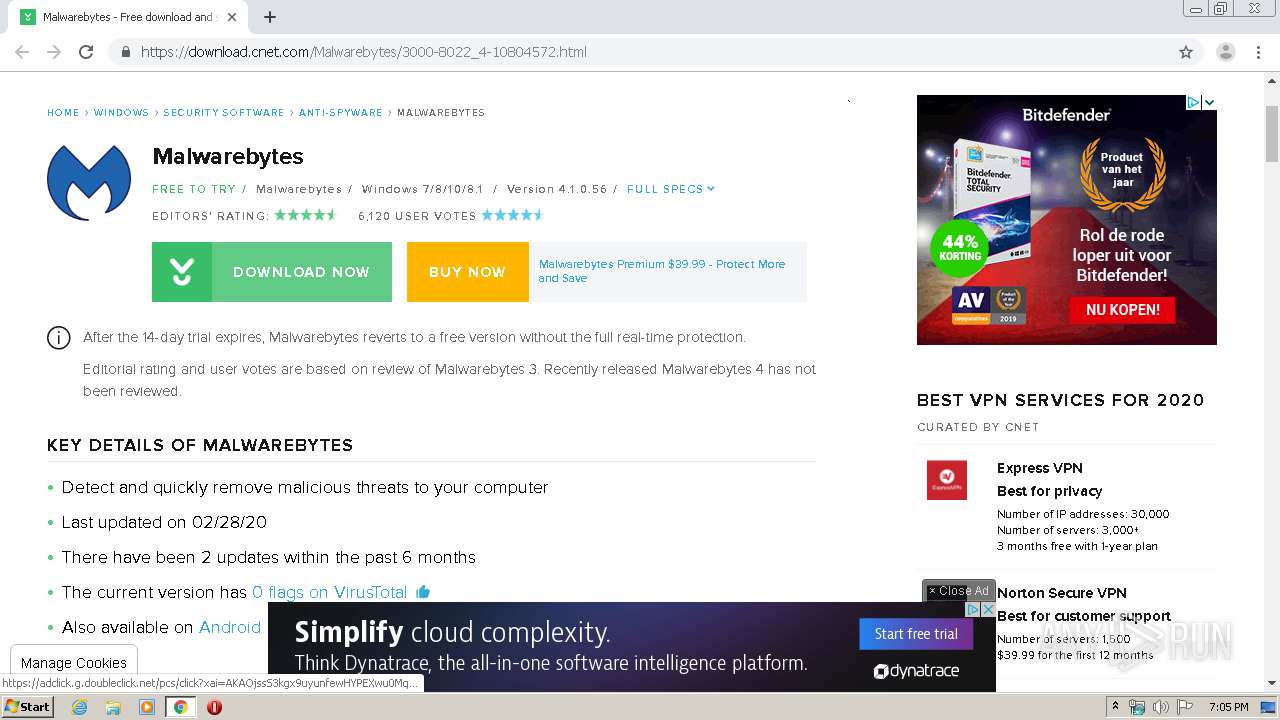Click the Windows Start button
1280x720 pixels.
click(x=28, y=707)
